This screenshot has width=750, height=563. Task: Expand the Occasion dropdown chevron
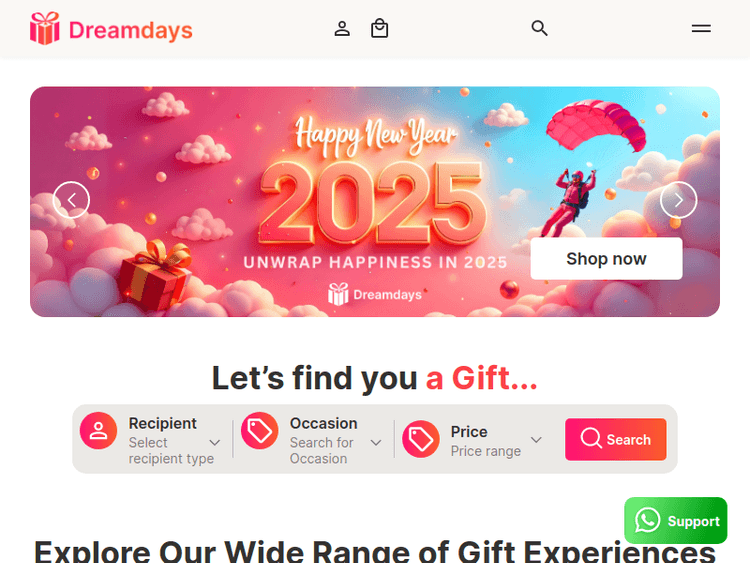[376, 442]
